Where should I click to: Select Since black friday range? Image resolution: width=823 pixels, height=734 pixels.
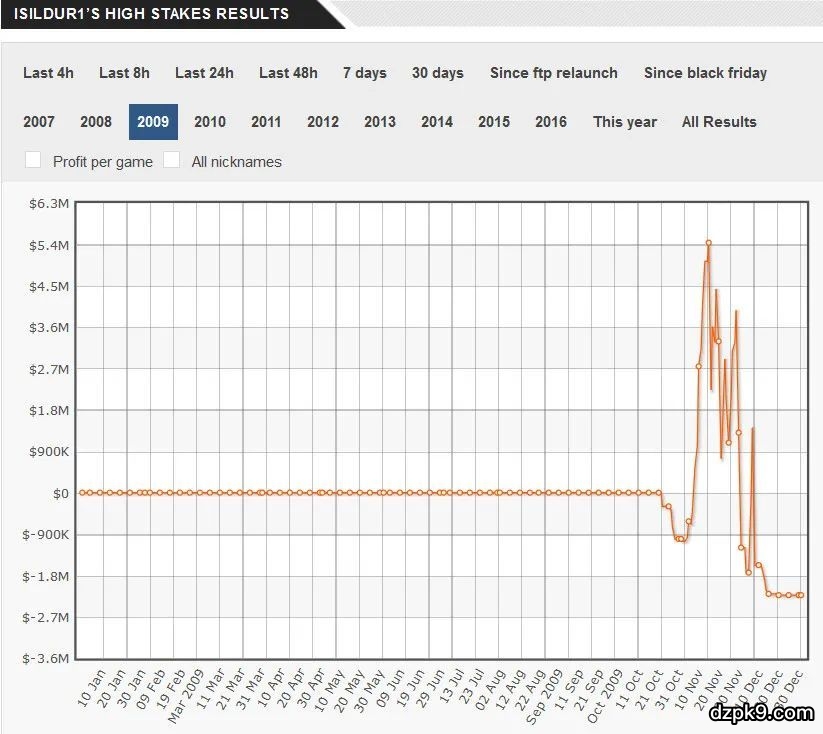click(x=706, y=73)
